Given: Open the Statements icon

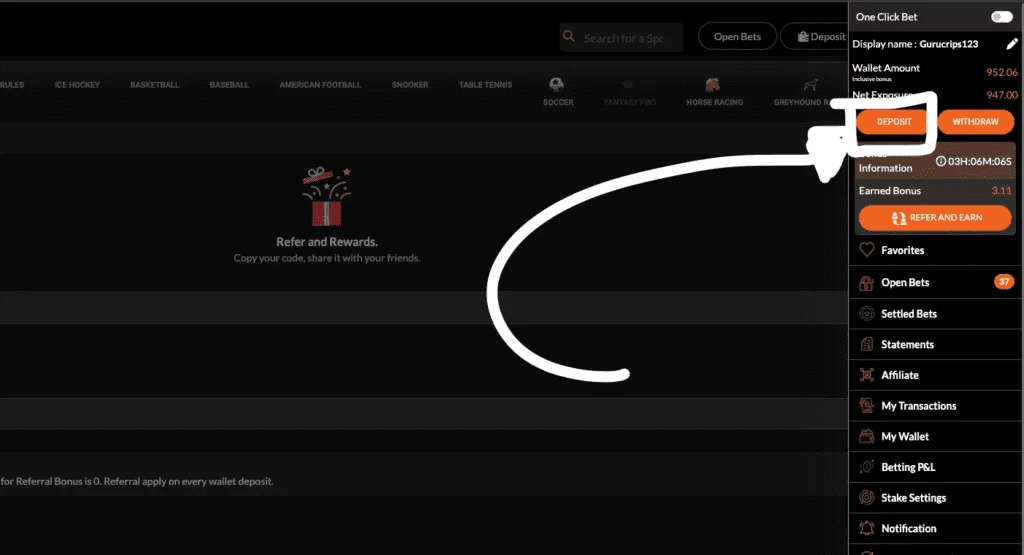Looking at the screenshot, I should 867,344.
